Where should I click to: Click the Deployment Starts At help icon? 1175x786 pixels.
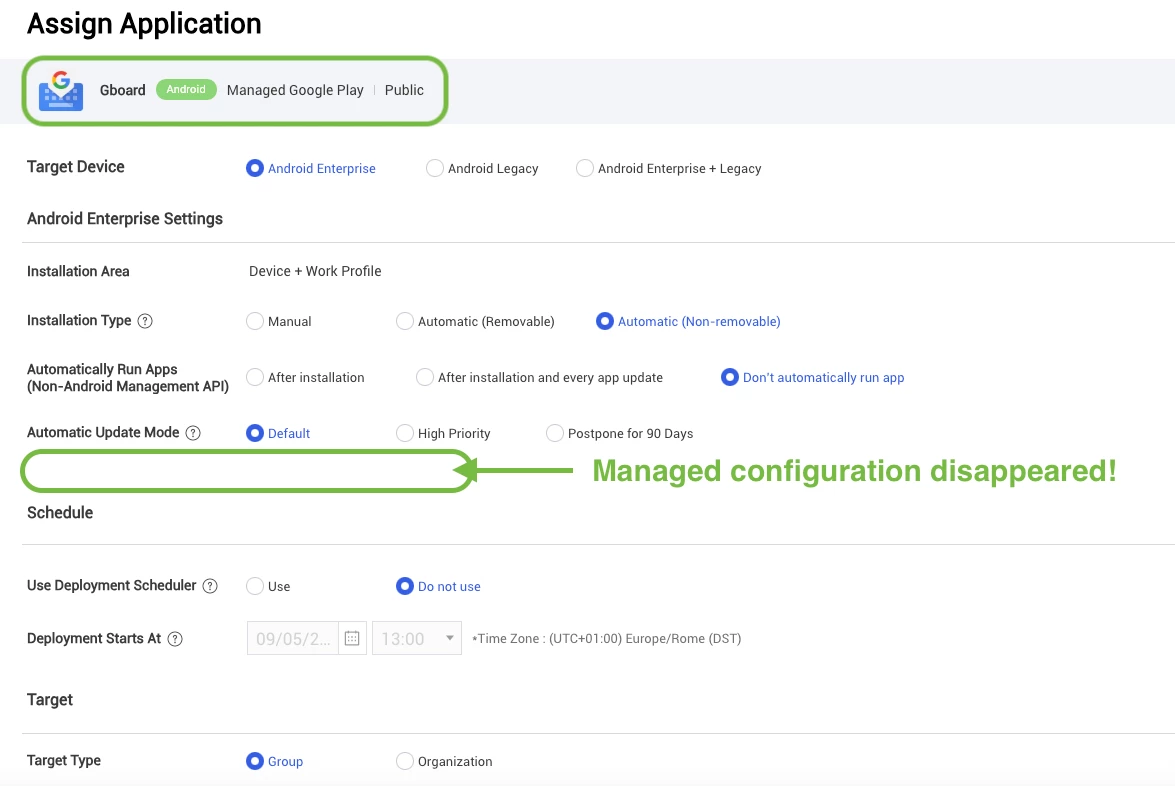pyautogui.click(x=175, y=639)
